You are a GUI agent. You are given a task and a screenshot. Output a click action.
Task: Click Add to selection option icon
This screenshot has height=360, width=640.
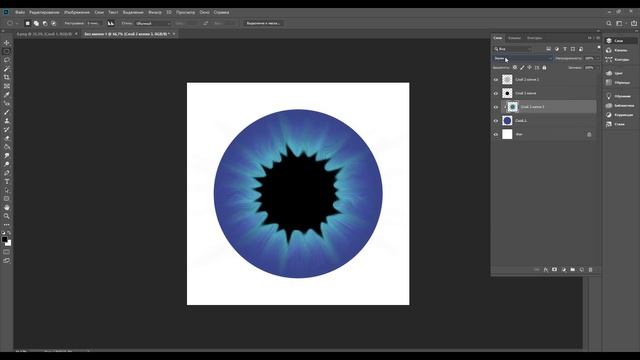(36, 23)
